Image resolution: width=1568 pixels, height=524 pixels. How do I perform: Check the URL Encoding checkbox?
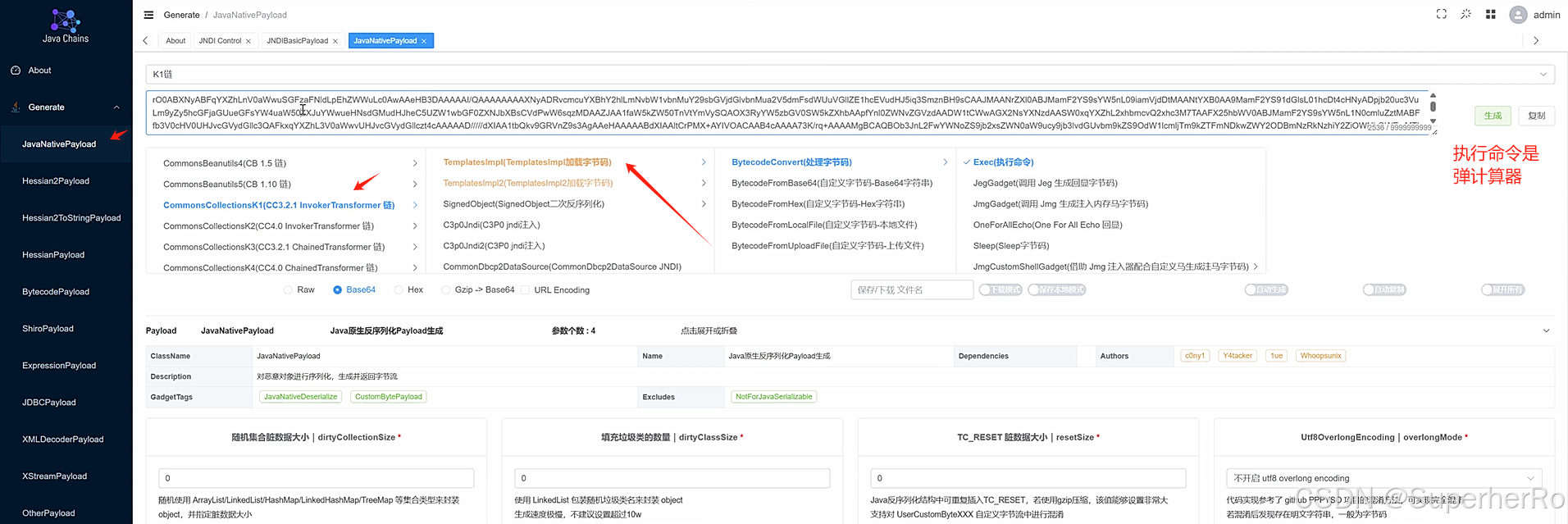(526, 290)
